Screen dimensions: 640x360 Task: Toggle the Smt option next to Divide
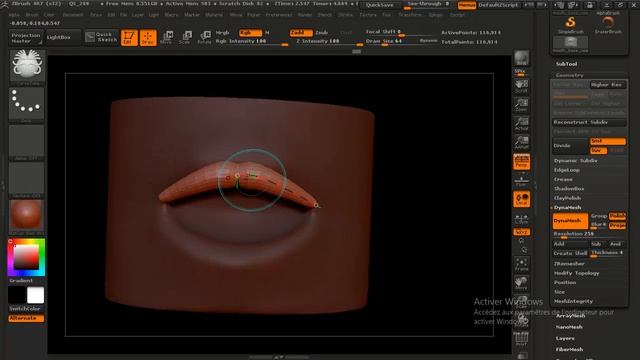[x=608, y=141]
